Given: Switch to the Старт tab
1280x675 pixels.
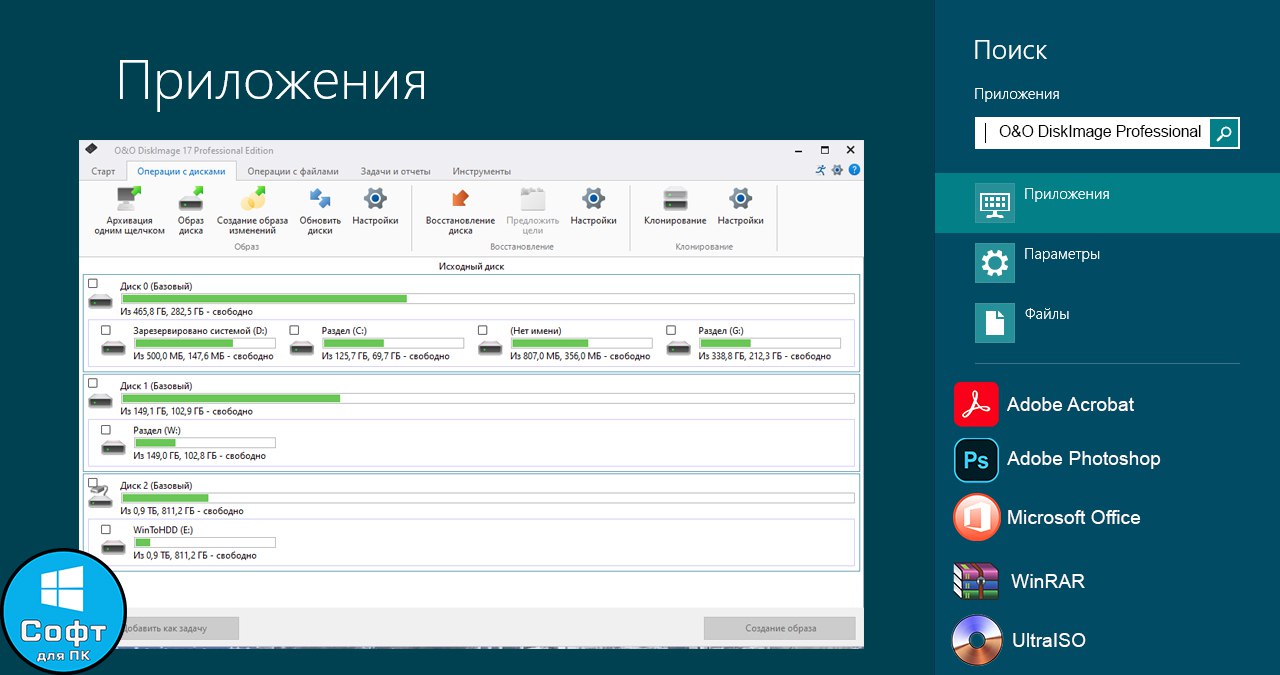Looking at the screenshot, I should click(x=103, y=171).
